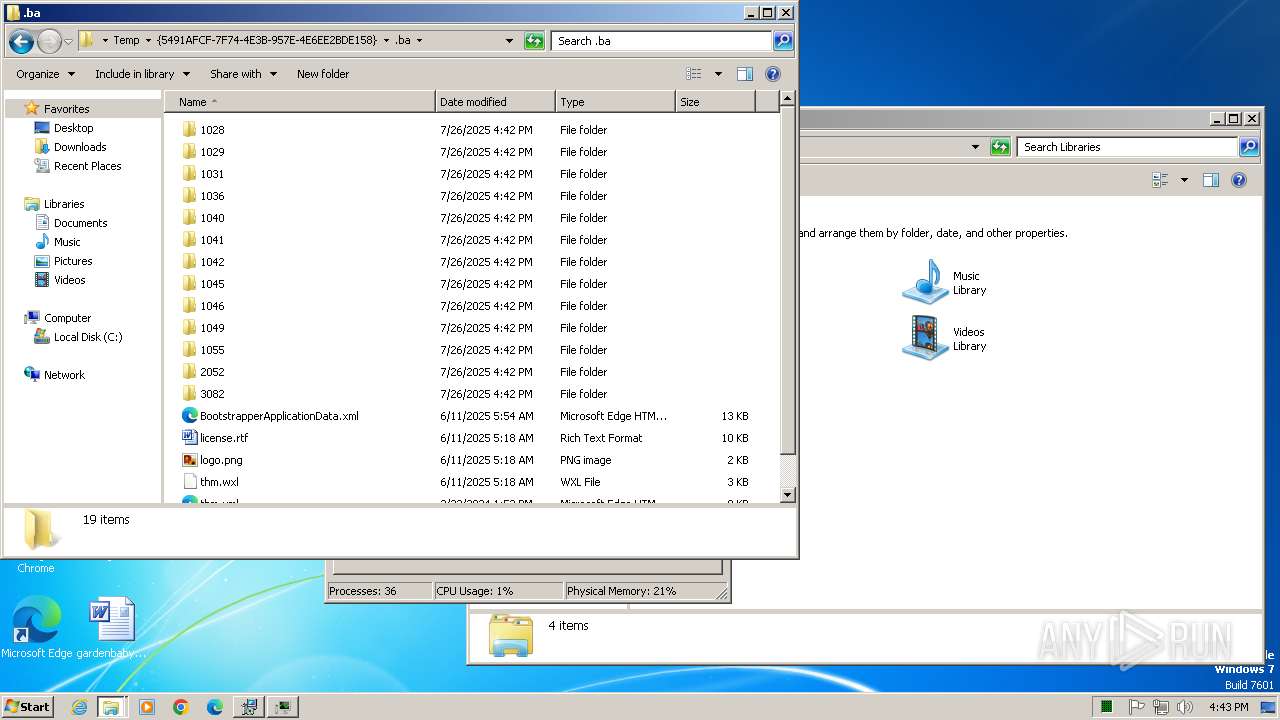Select the BootstrapperApplicationData.xml file icon
1280x720 pixels.
(x=190, y=416)
